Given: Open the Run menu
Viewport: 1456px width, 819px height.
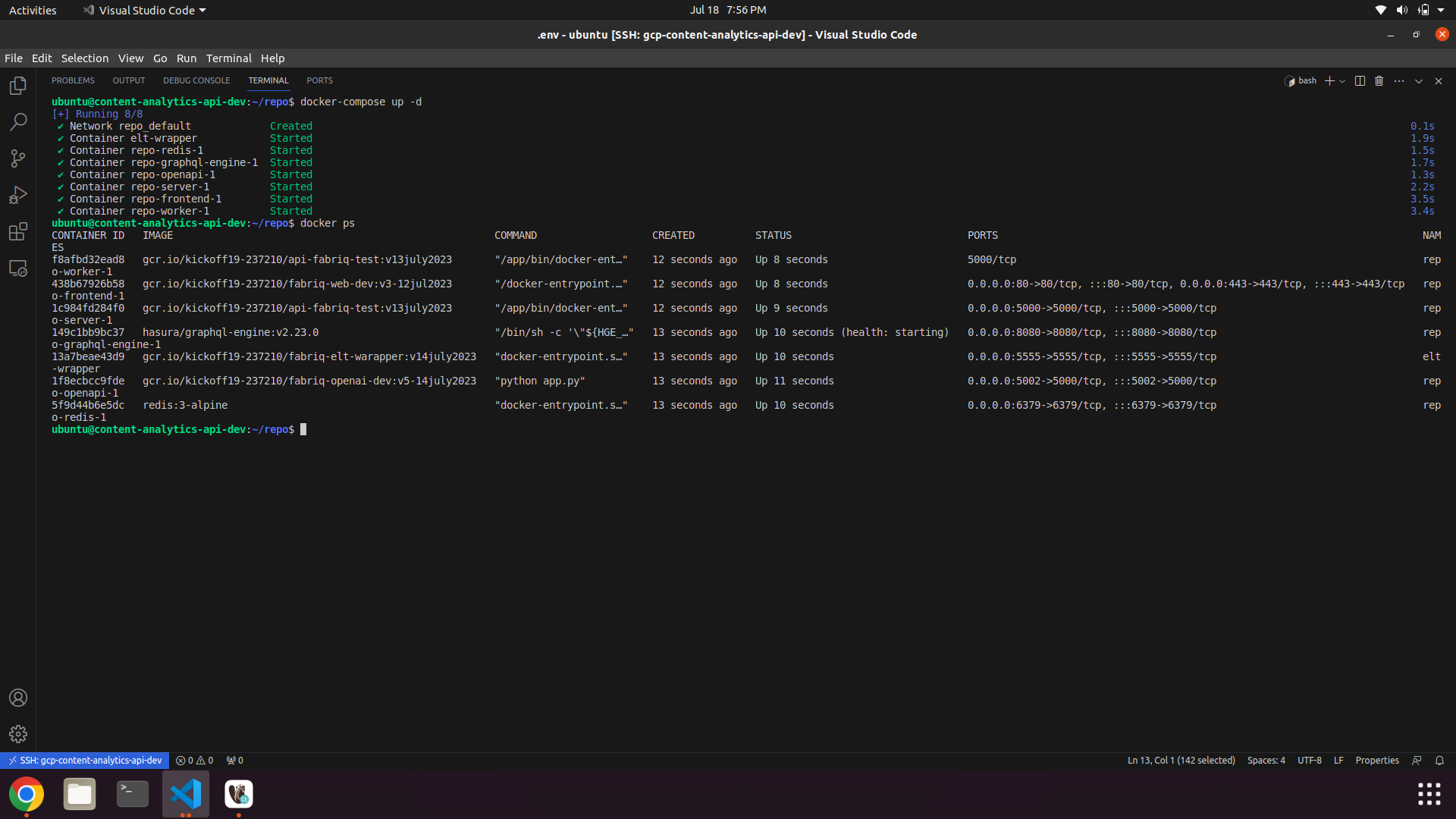Looking at the screenshot, I should coord(187,58).
